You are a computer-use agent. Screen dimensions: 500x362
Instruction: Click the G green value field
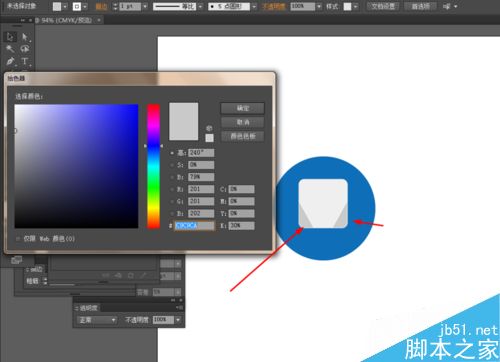pos(201,201)
